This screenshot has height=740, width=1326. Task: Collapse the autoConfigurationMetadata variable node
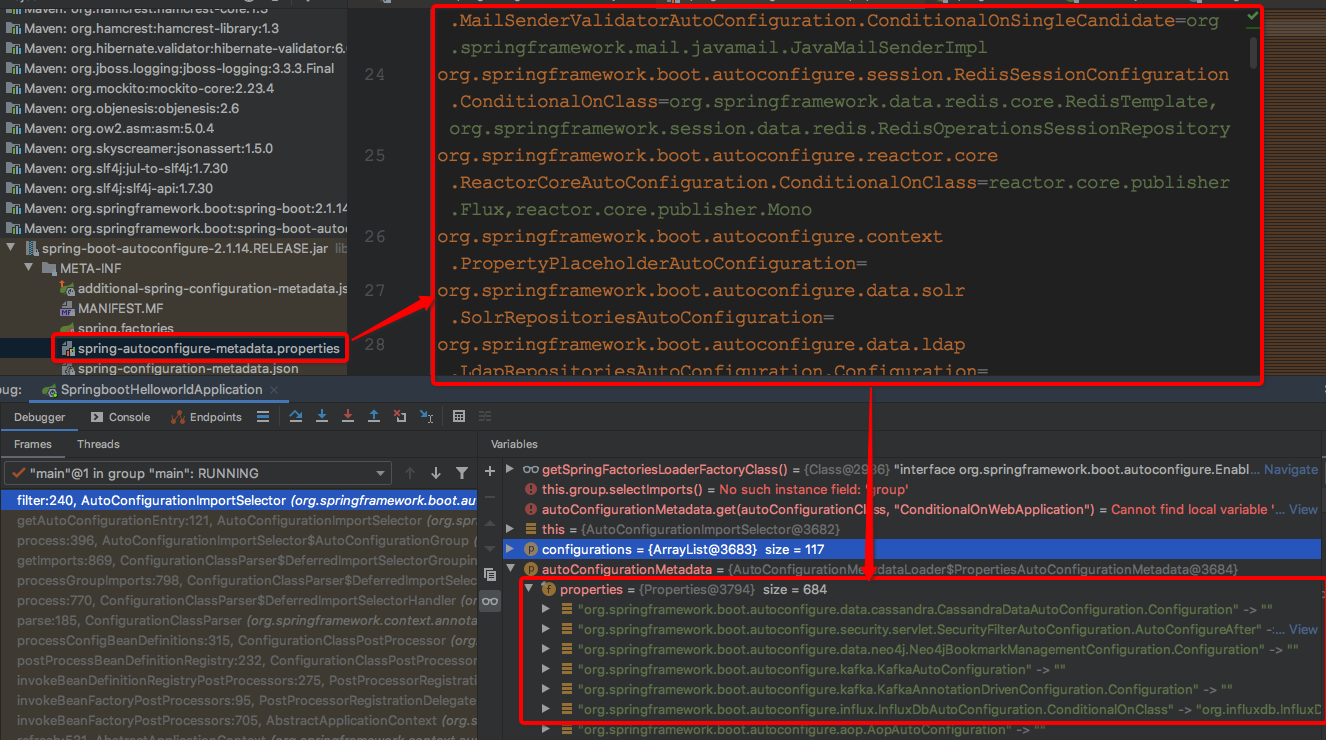coord(512,569)
